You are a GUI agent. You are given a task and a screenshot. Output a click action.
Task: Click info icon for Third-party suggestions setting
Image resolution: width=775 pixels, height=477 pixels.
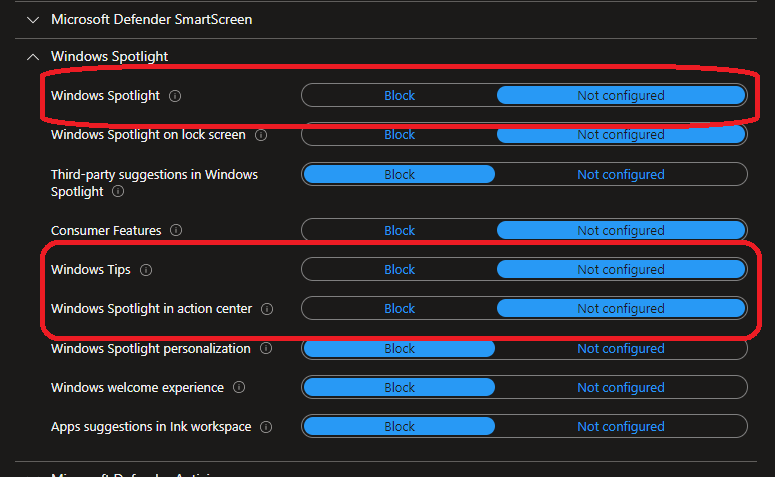click(x=118, y=191)
